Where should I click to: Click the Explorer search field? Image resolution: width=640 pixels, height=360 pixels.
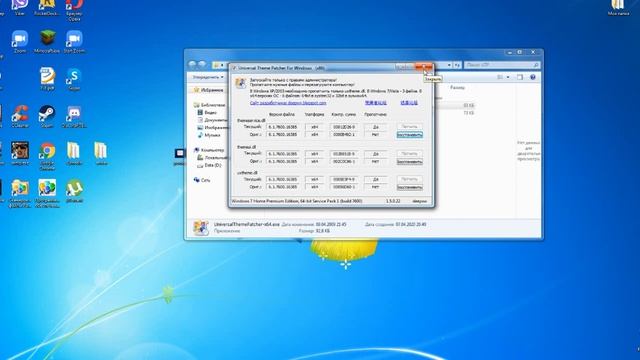pyautogui.click(x=502, y=65)
